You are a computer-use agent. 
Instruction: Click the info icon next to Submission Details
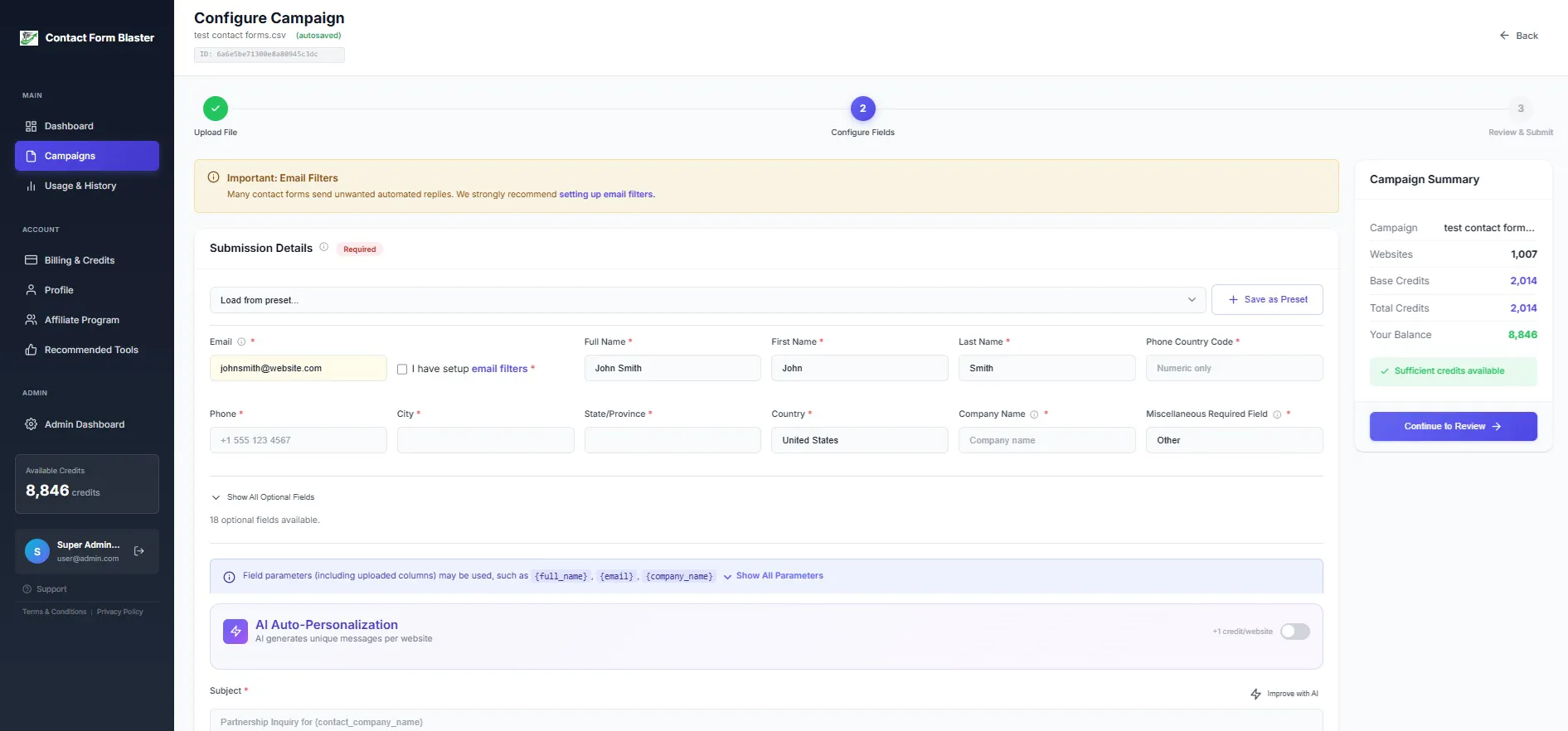pos(324,247)
